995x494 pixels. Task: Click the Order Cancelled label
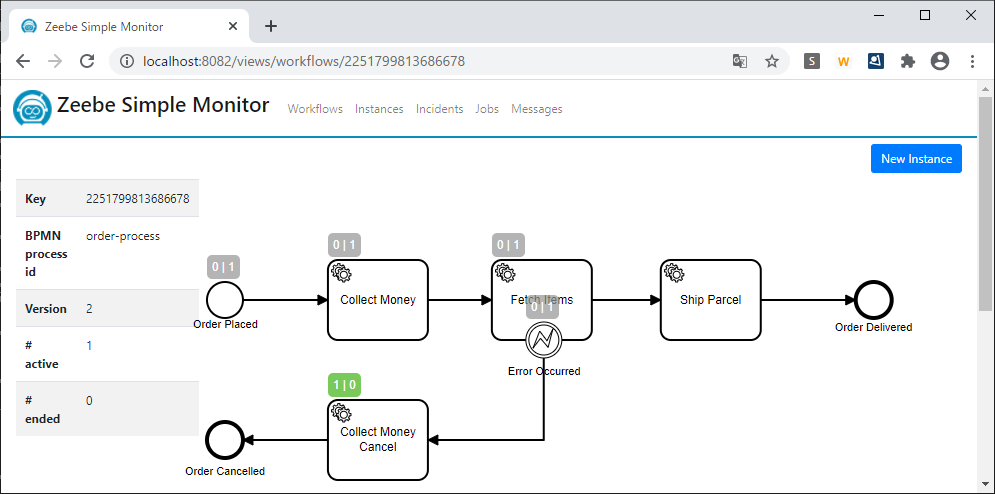(225, 471)
